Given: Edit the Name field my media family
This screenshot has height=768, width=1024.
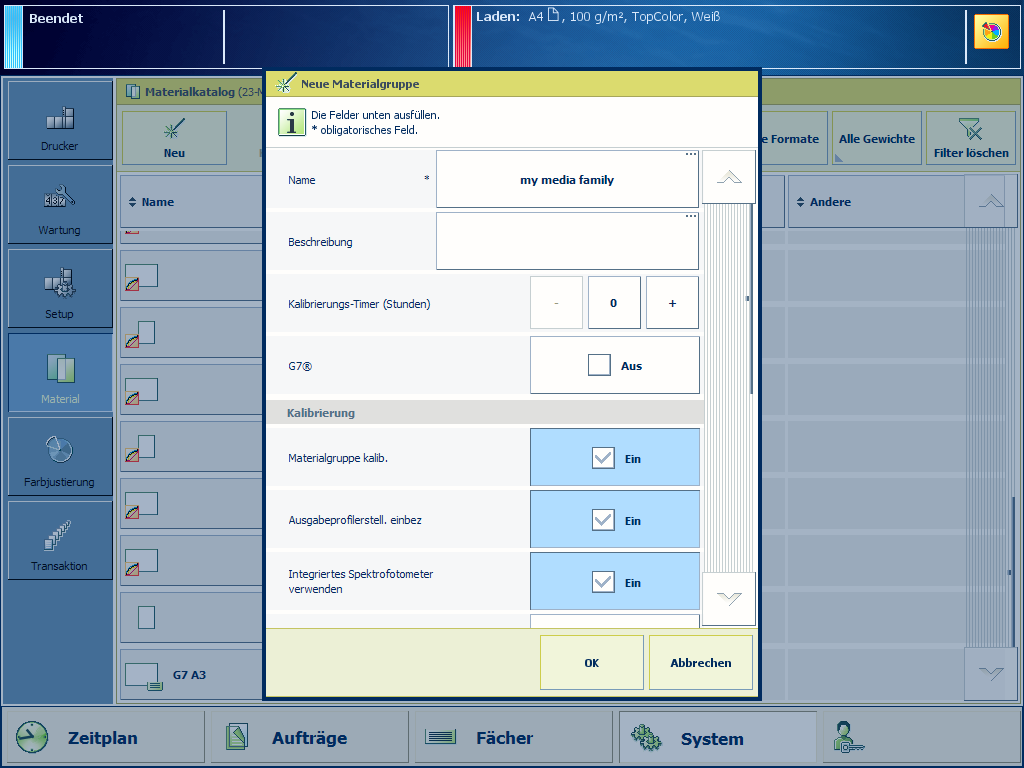Looking at the screenshot, I should pos(567,180).
